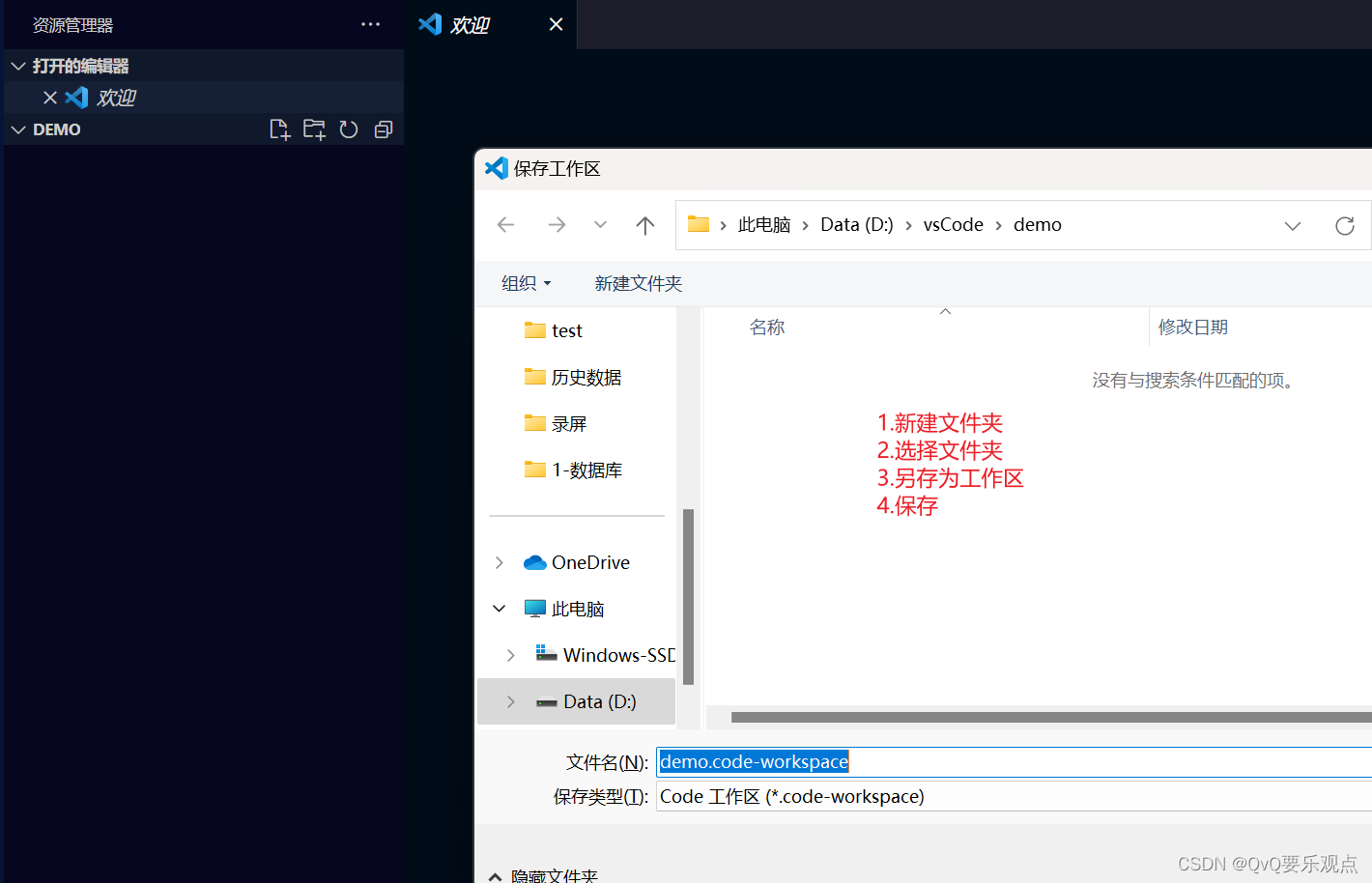Open the explorer more actions ellipsis menu
This screenshot has height=883, width=1372.
370,24
